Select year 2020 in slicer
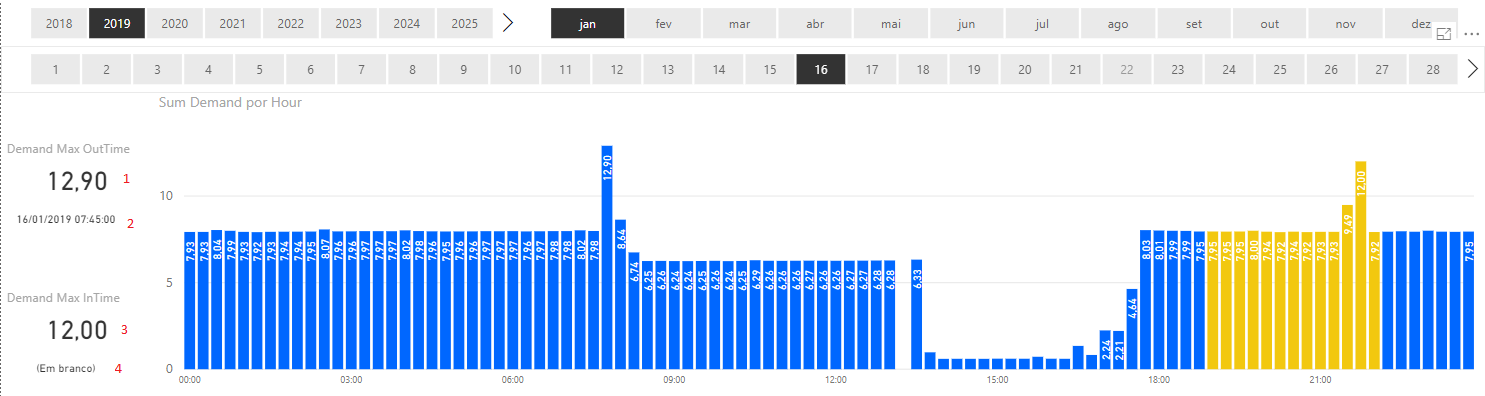The width and height of the screenshot is (1485, 396). 174,23
